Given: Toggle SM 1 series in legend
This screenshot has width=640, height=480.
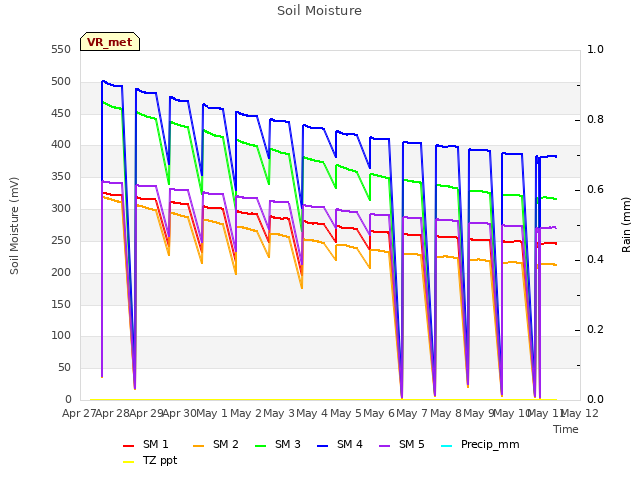Looking at the screenshot, I should 146,444.
